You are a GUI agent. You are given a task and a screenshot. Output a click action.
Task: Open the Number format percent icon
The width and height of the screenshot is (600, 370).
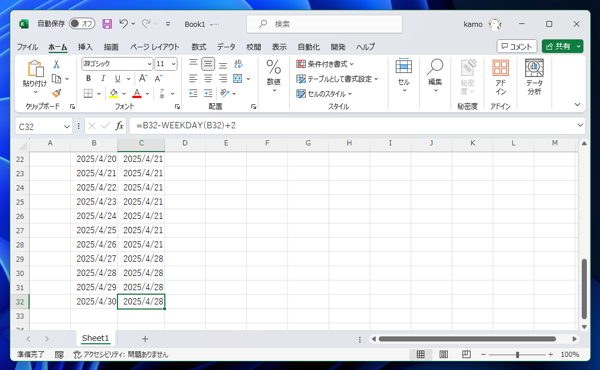click(274, 67)
